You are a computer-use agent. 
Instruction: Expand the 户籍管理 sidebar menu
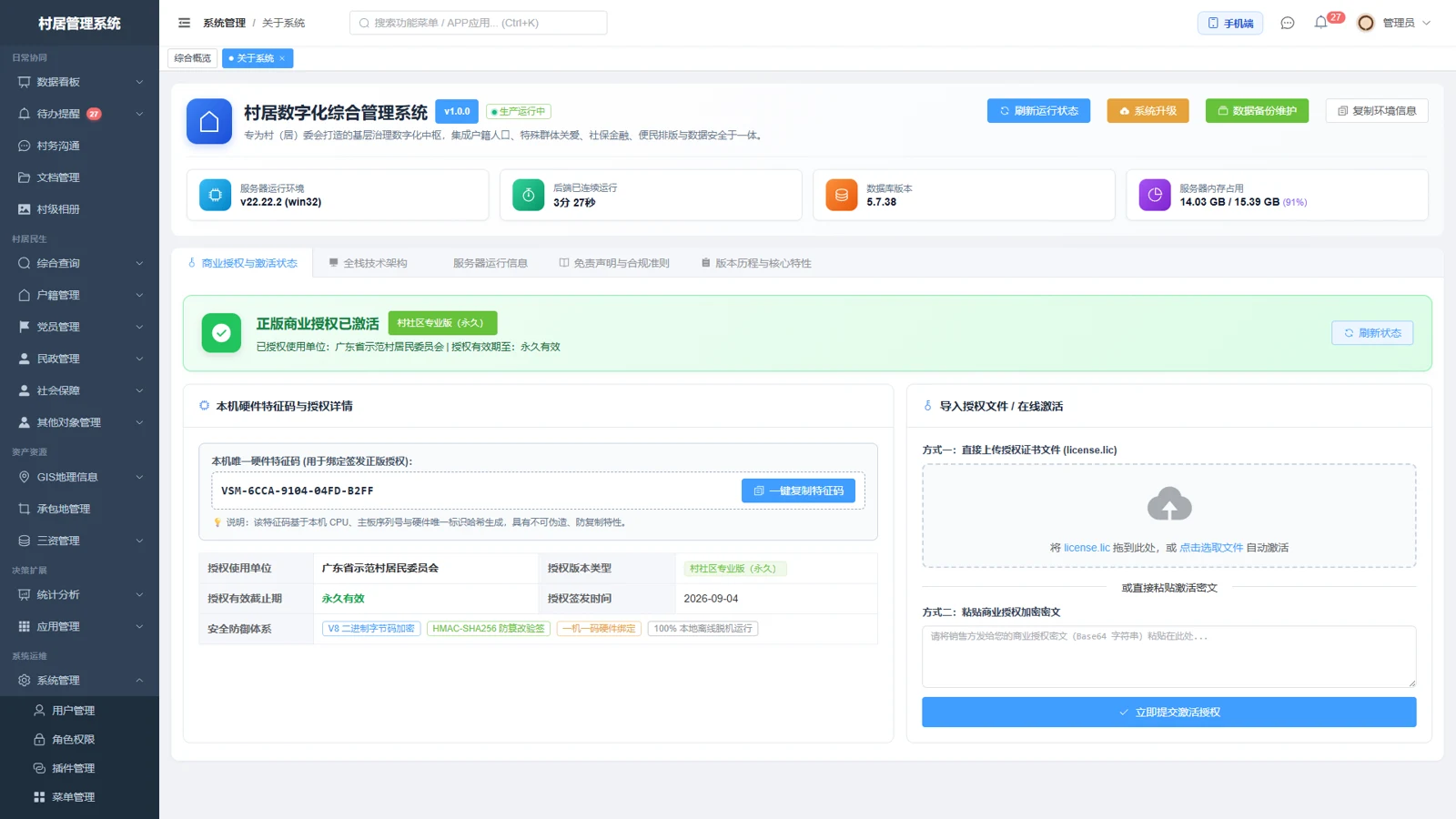pyautogui.click(x=79, y=295)
